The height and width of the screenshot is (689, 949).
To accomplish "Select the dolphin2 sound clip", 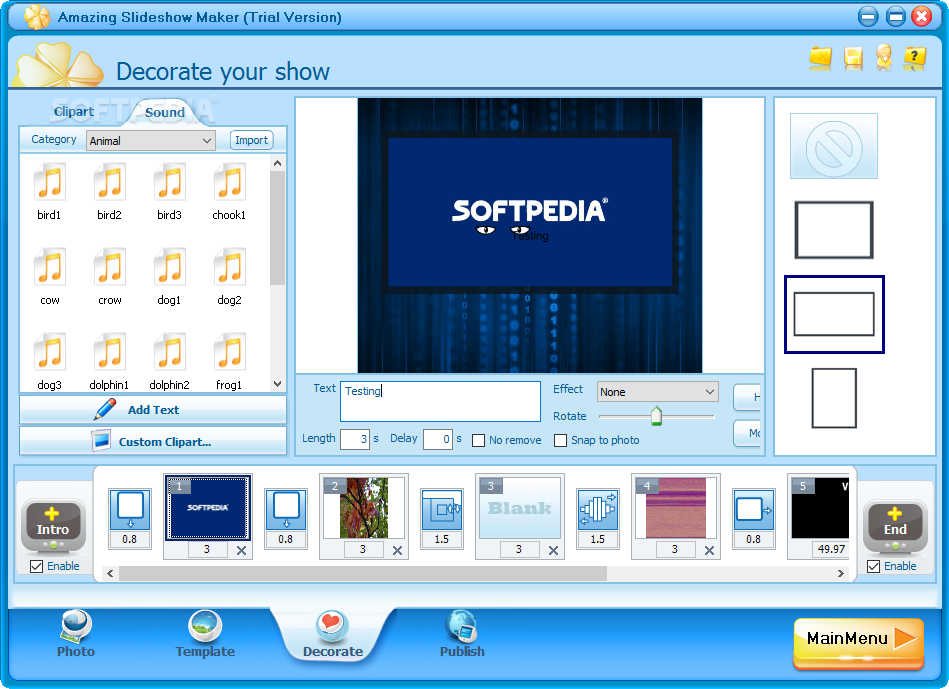I will click(x=169, y=361).
